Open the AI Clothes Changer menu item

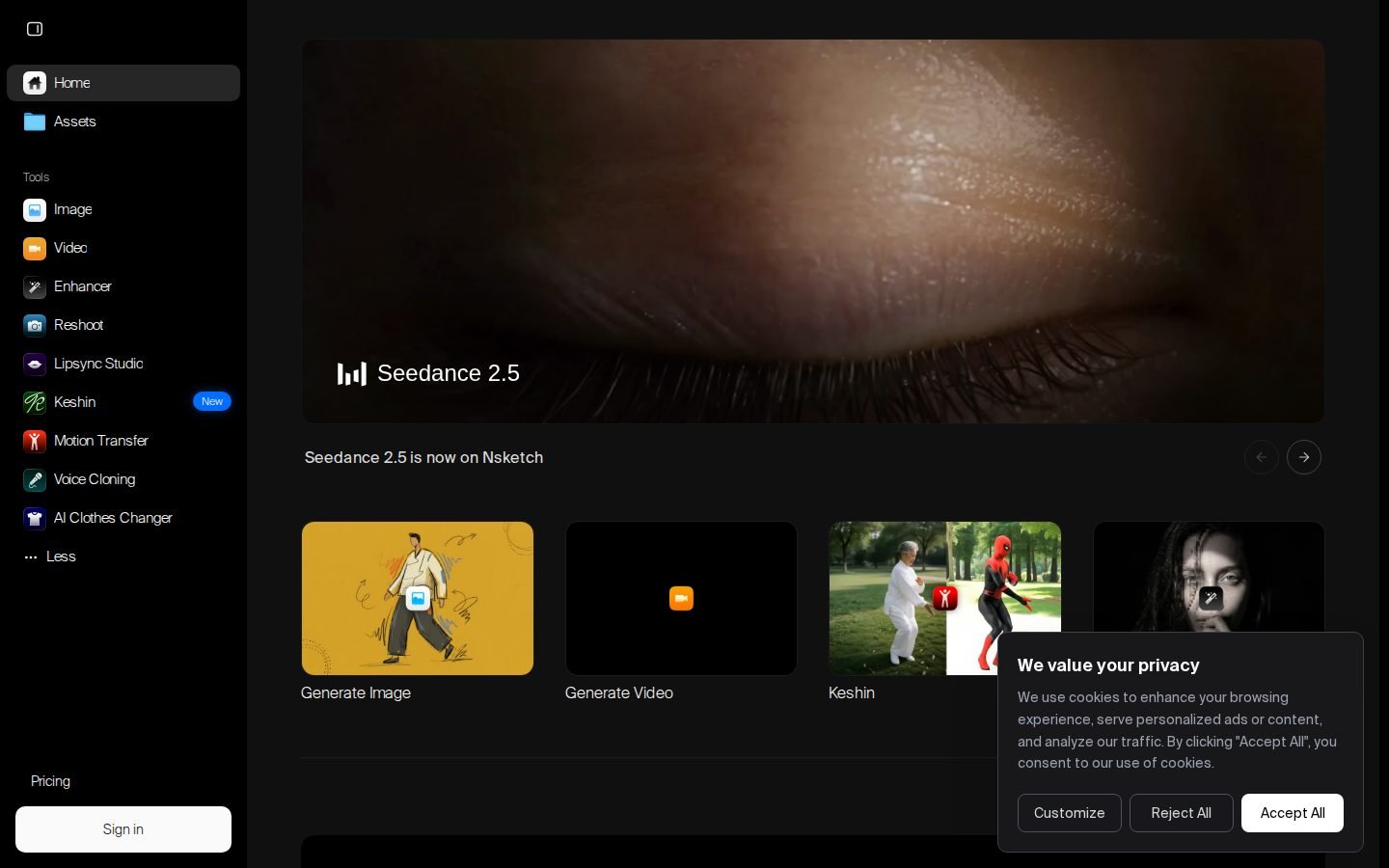(123, 518)
